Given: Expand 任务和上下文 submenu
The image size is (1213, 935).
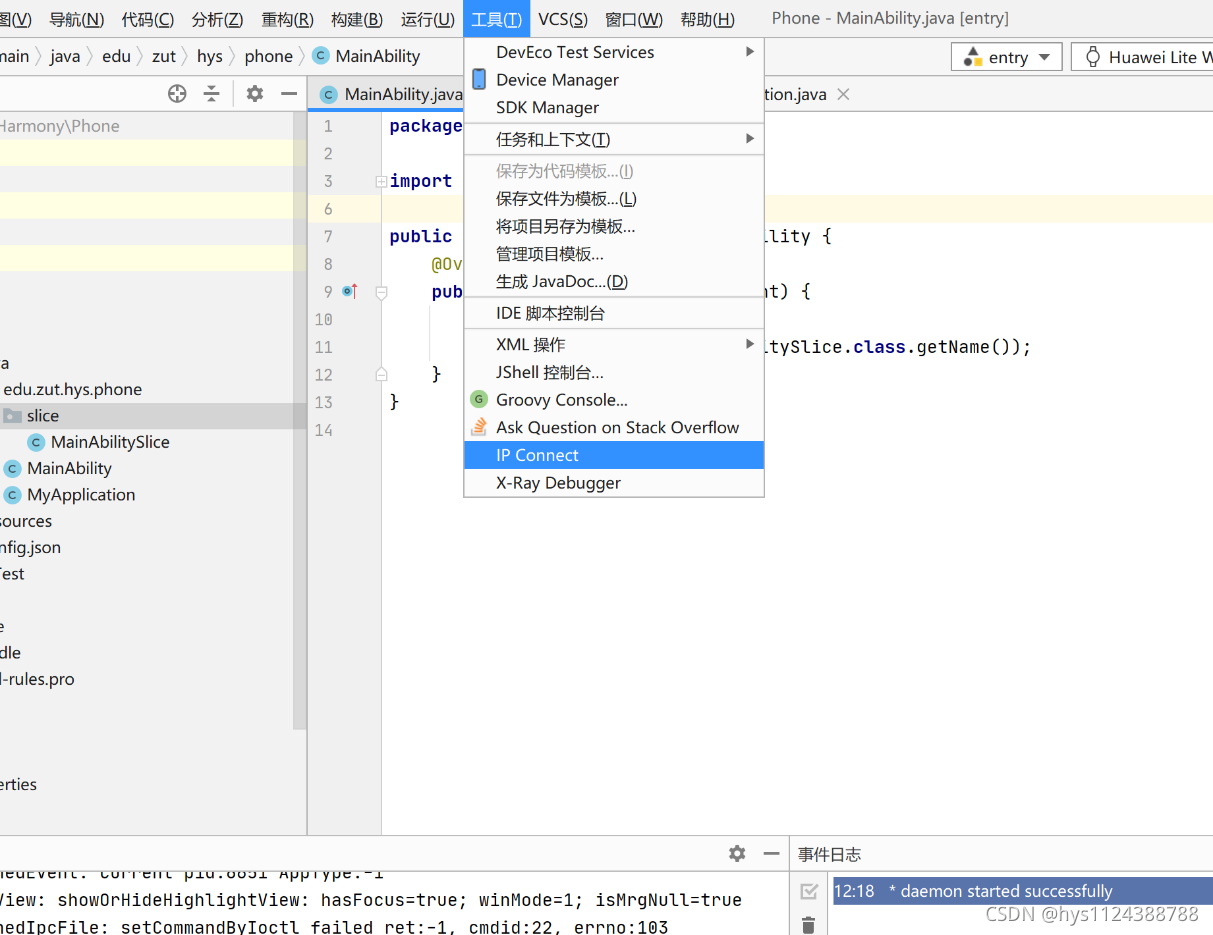Looking at the screenshot, I should coord(614,139).
